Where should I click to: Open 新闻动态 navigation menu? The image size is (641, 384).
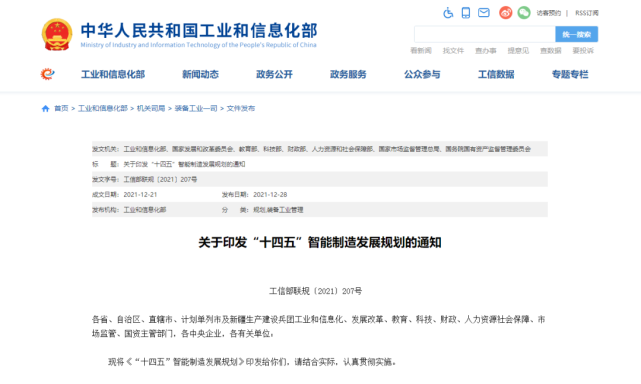(200, 74)
